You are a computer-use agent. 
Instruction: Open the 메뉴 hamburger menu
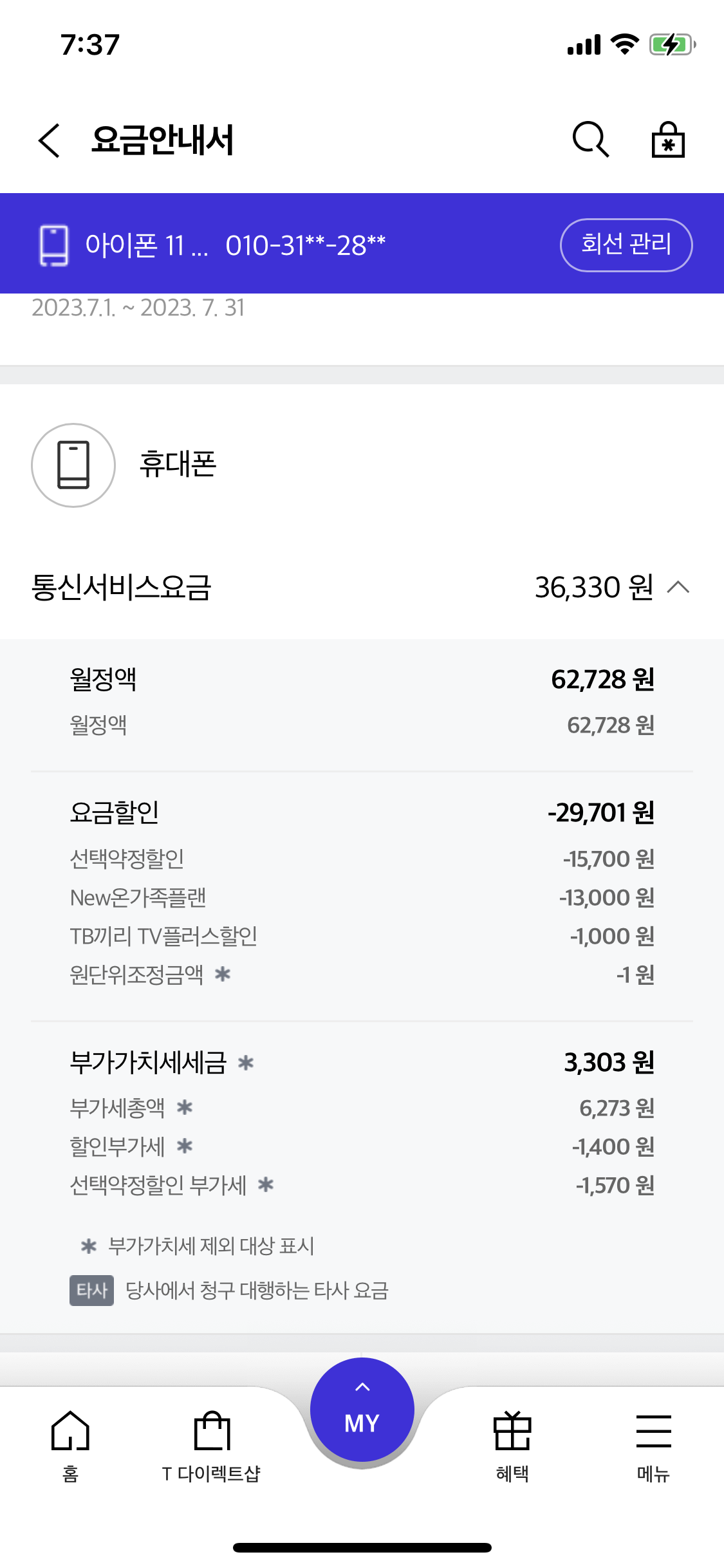pyautogui.click(x=653, y=1442)
